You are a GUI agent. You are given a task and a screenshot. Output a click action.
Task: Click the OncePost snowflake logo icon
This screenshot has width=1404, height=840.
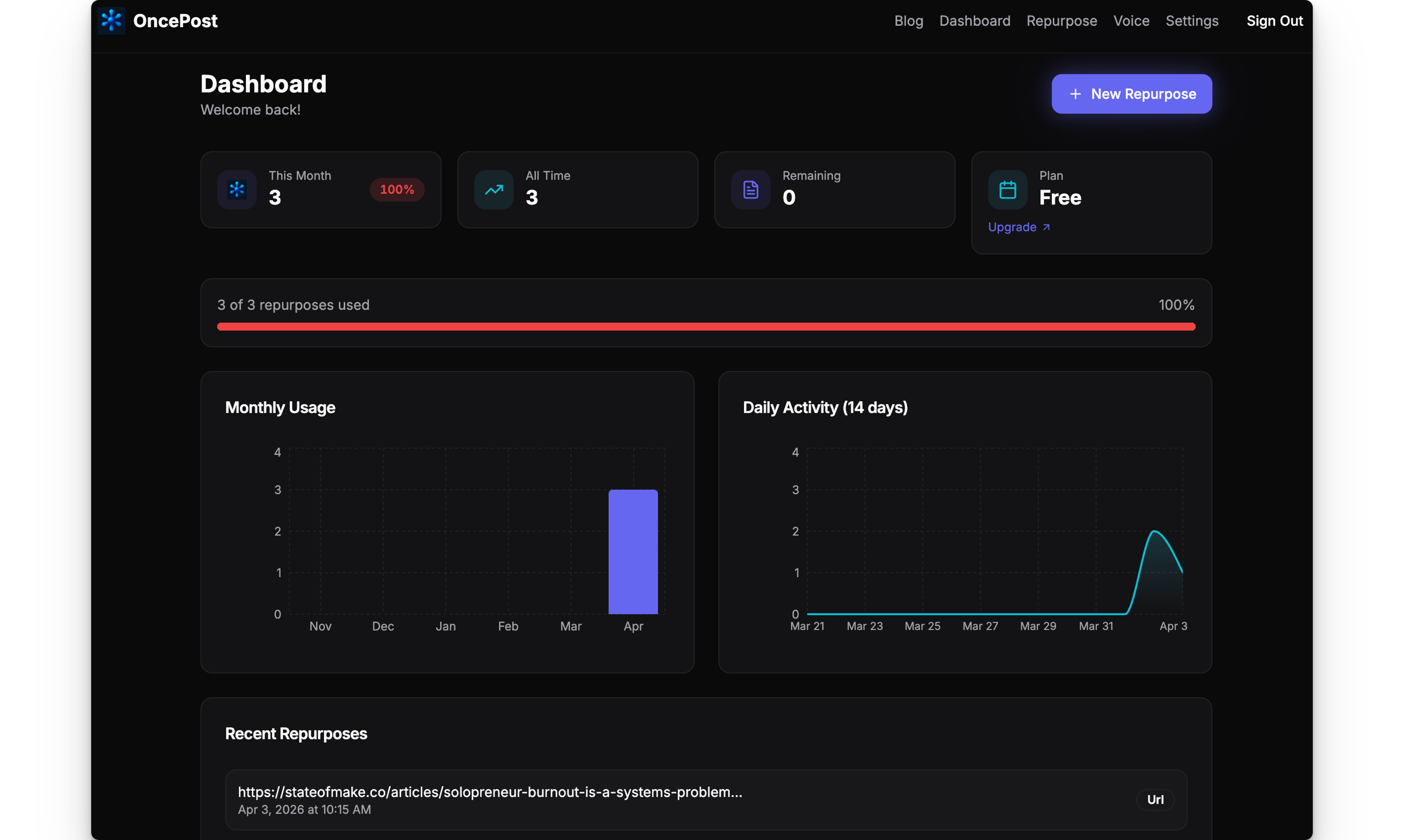[x=111, y=20]
